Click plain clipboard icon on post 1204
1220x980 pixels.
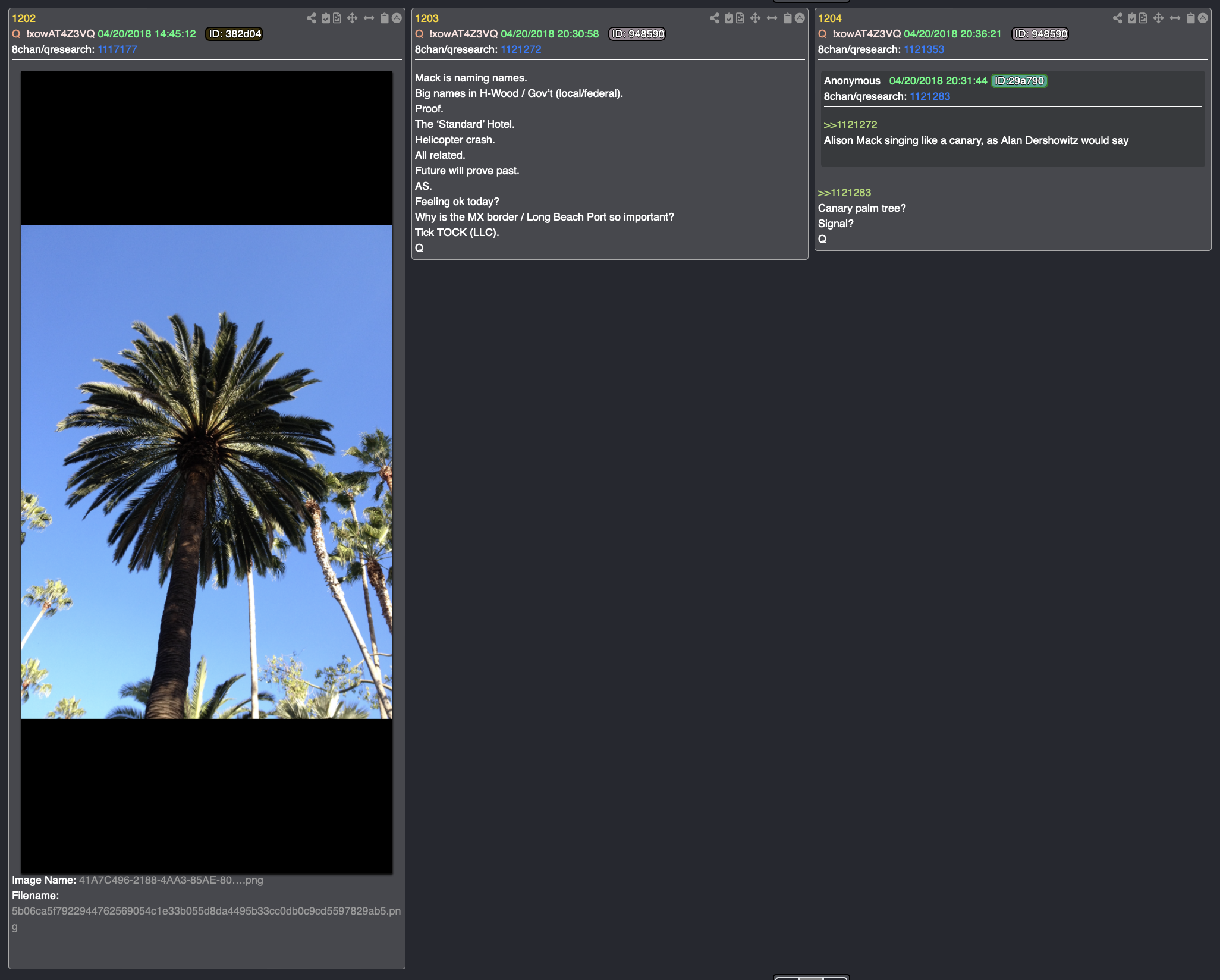coord(1191,18)
